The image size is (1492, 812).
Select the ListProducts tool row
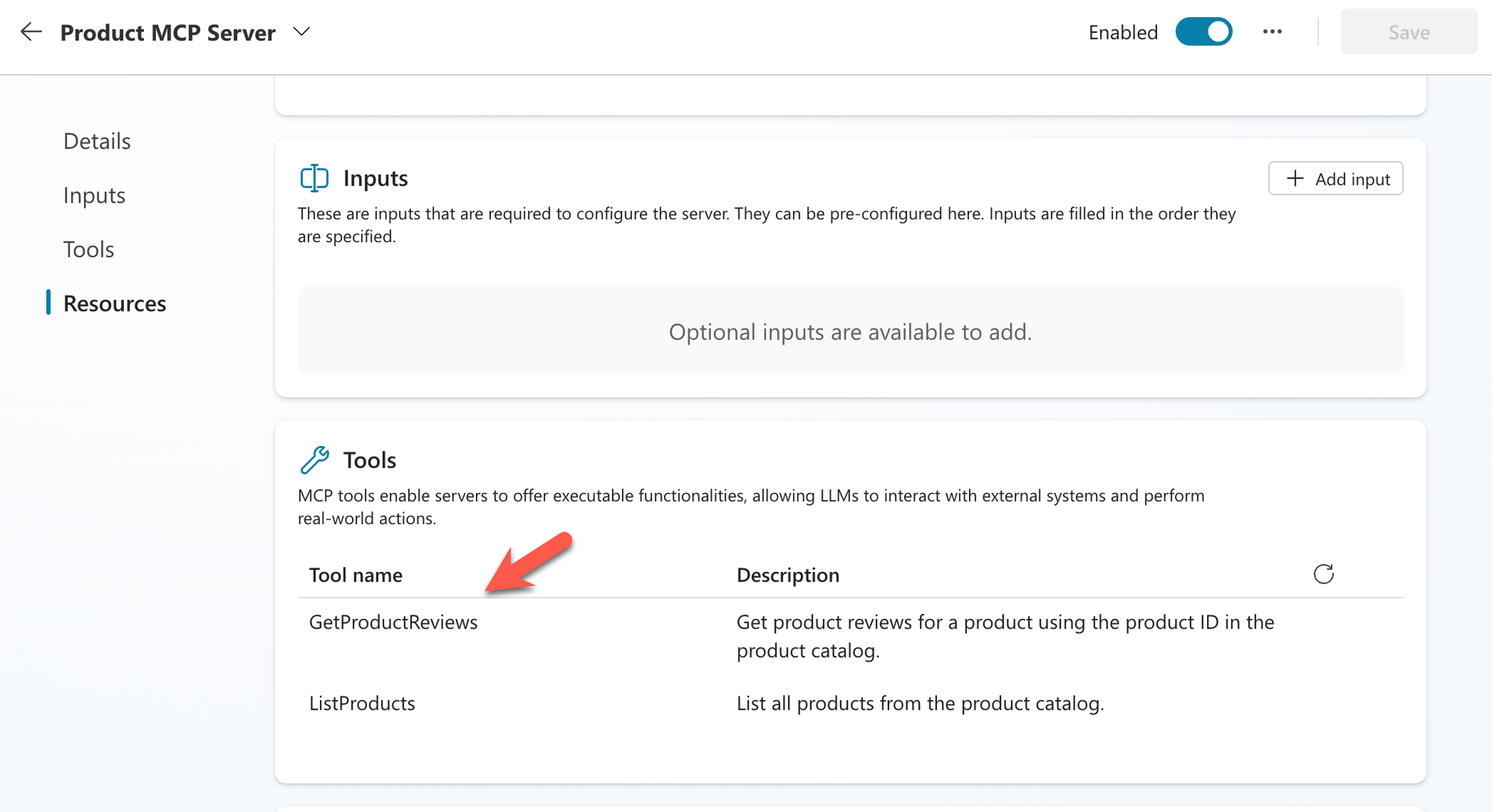tap(362, 703)
